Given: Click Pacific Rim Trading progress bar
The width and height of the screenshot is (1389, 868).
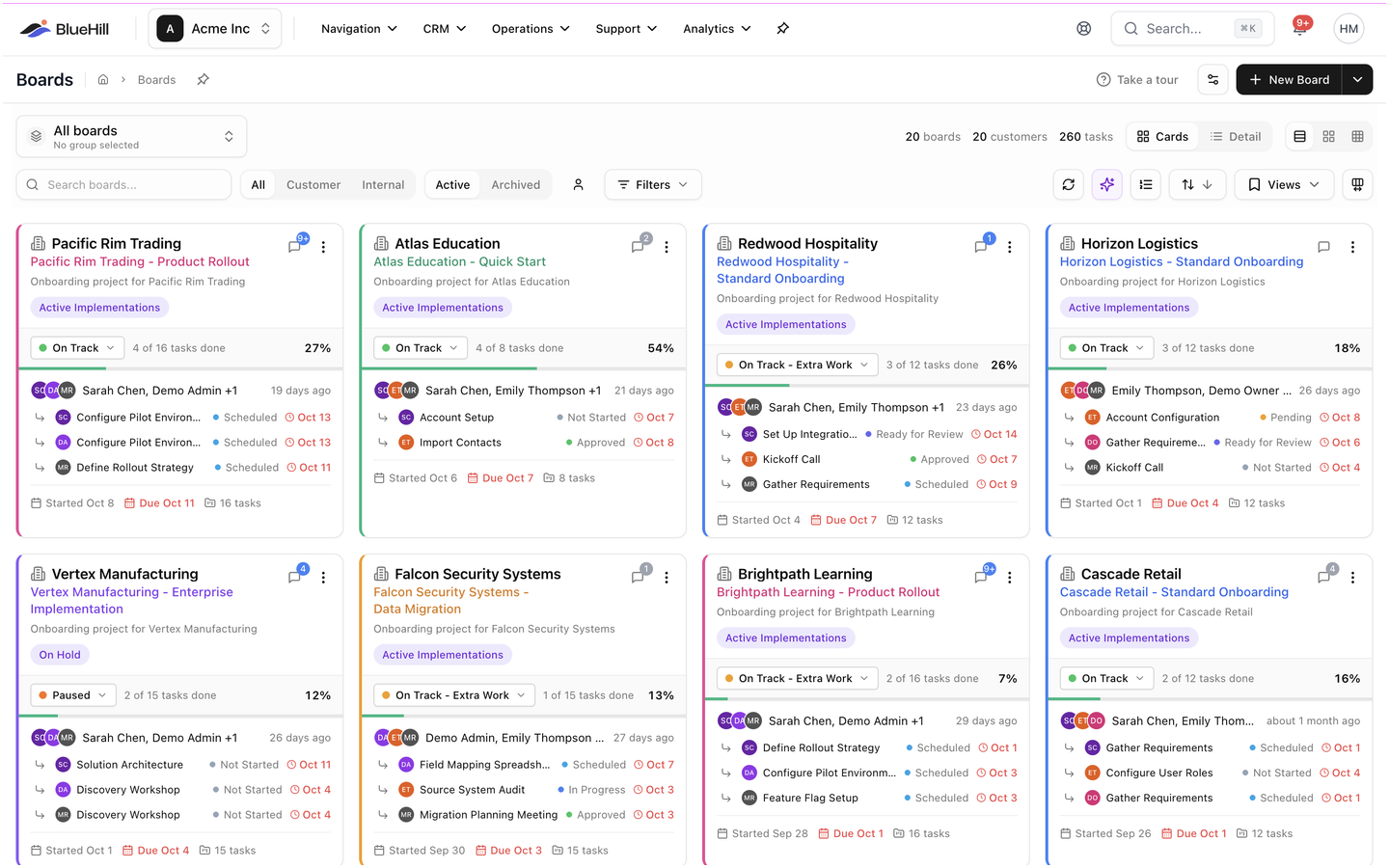Looking at the screenshot, I should coord(181,368).
